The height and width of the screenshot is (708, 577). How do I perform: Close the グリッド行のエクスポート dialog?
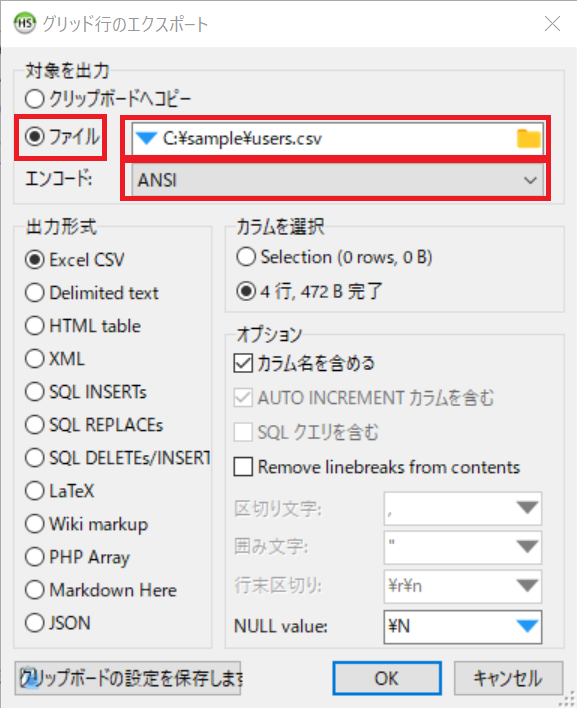pos(552,23)
